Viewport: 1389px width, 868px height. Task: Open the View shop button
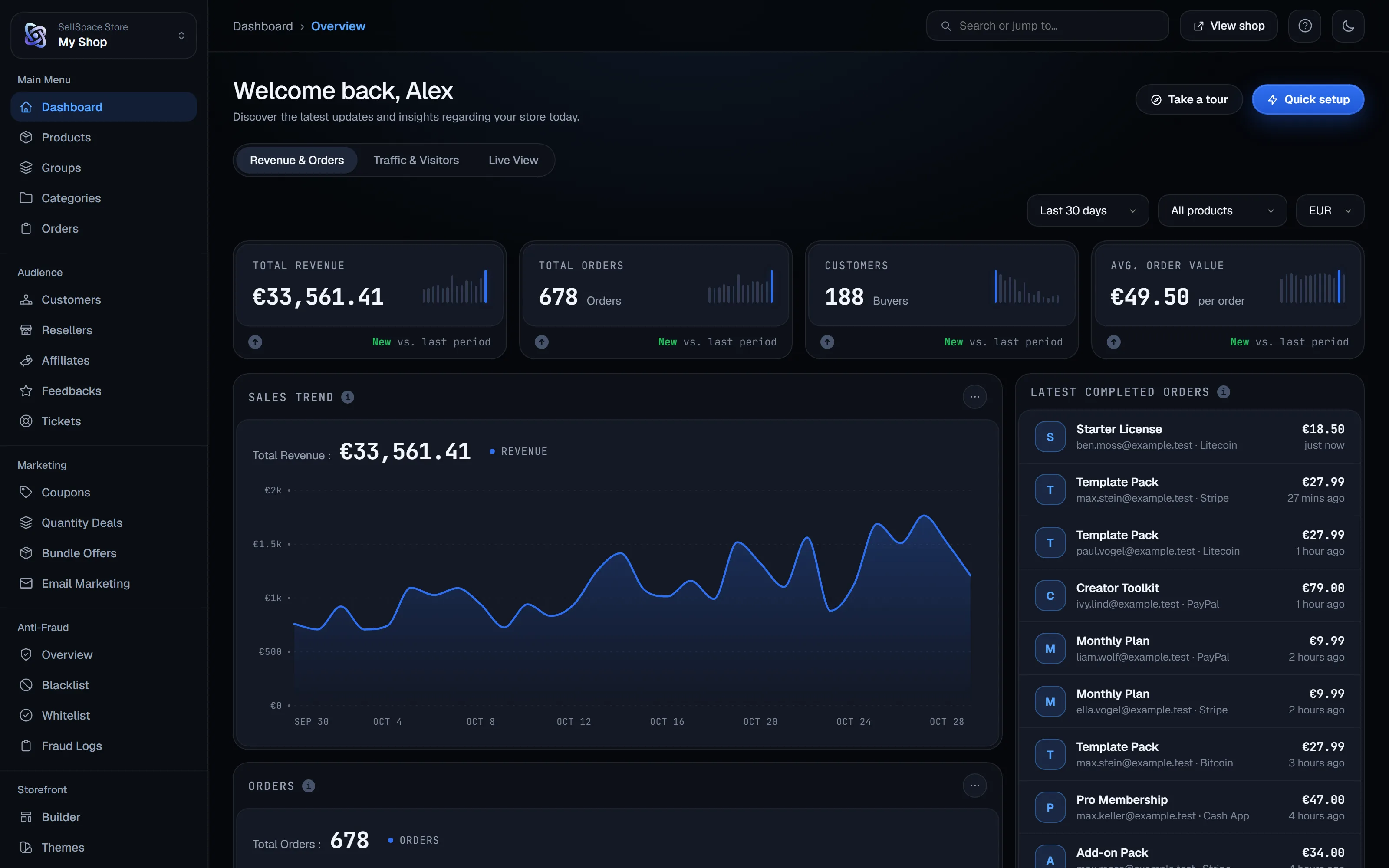pos(1228,26)
